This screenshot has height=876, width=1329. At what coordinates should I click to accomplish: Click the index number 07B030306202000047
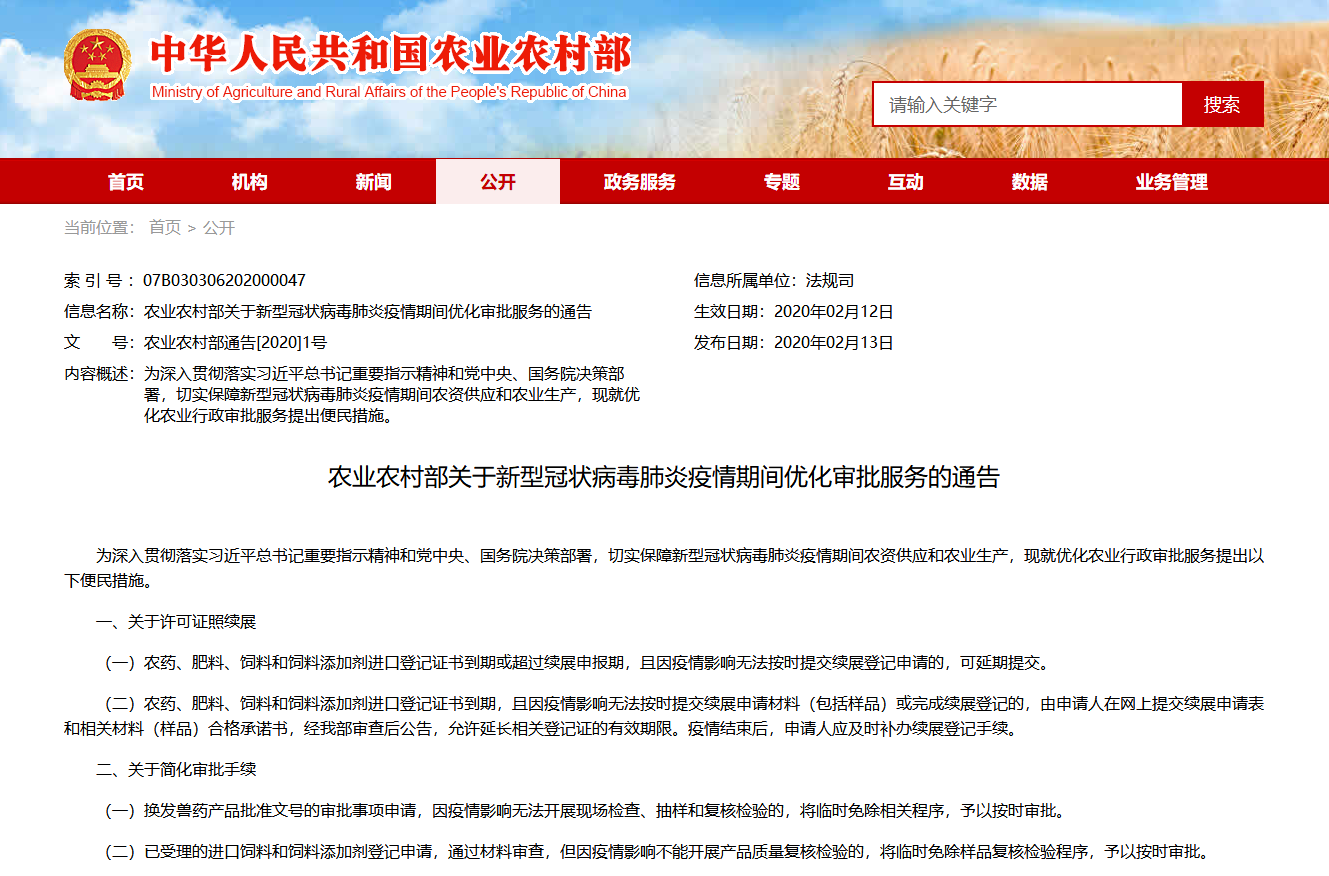point(224,280)
